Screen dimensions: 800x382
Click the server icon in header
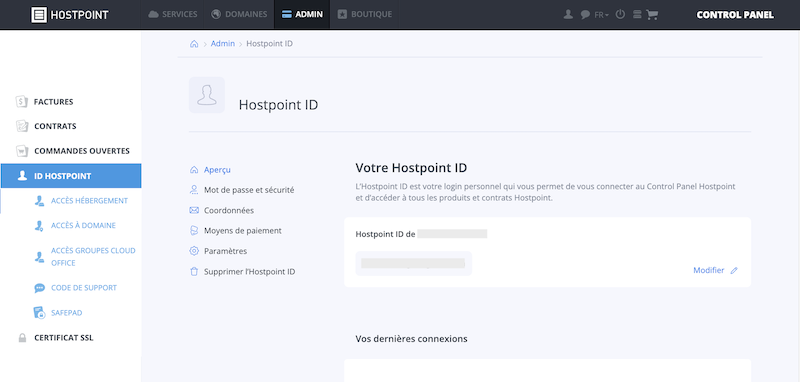[637, 15]
